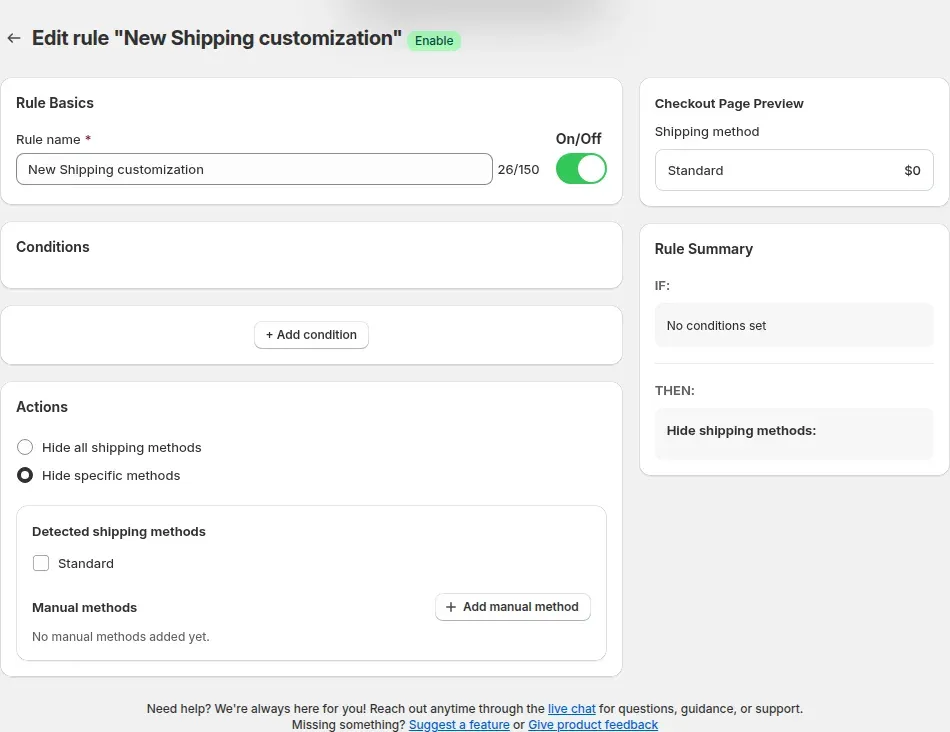This screenshot has height=732, width=950.
Task: Toggle the rule On/Off switch
Action: point(580,168)
